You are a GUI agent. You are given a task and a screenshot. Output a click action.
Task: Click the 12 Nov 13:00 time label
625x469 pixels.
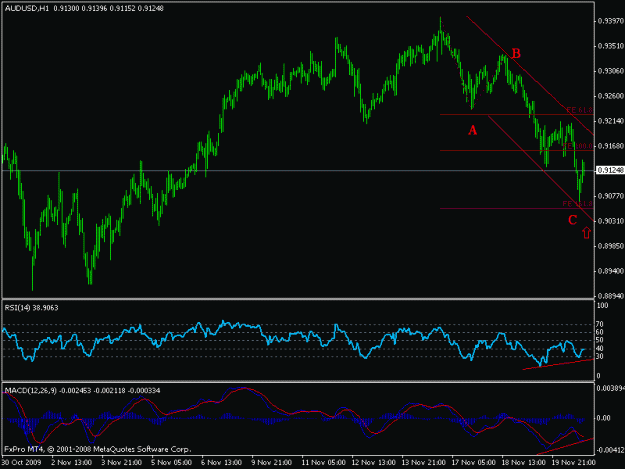tap(373, 462)
